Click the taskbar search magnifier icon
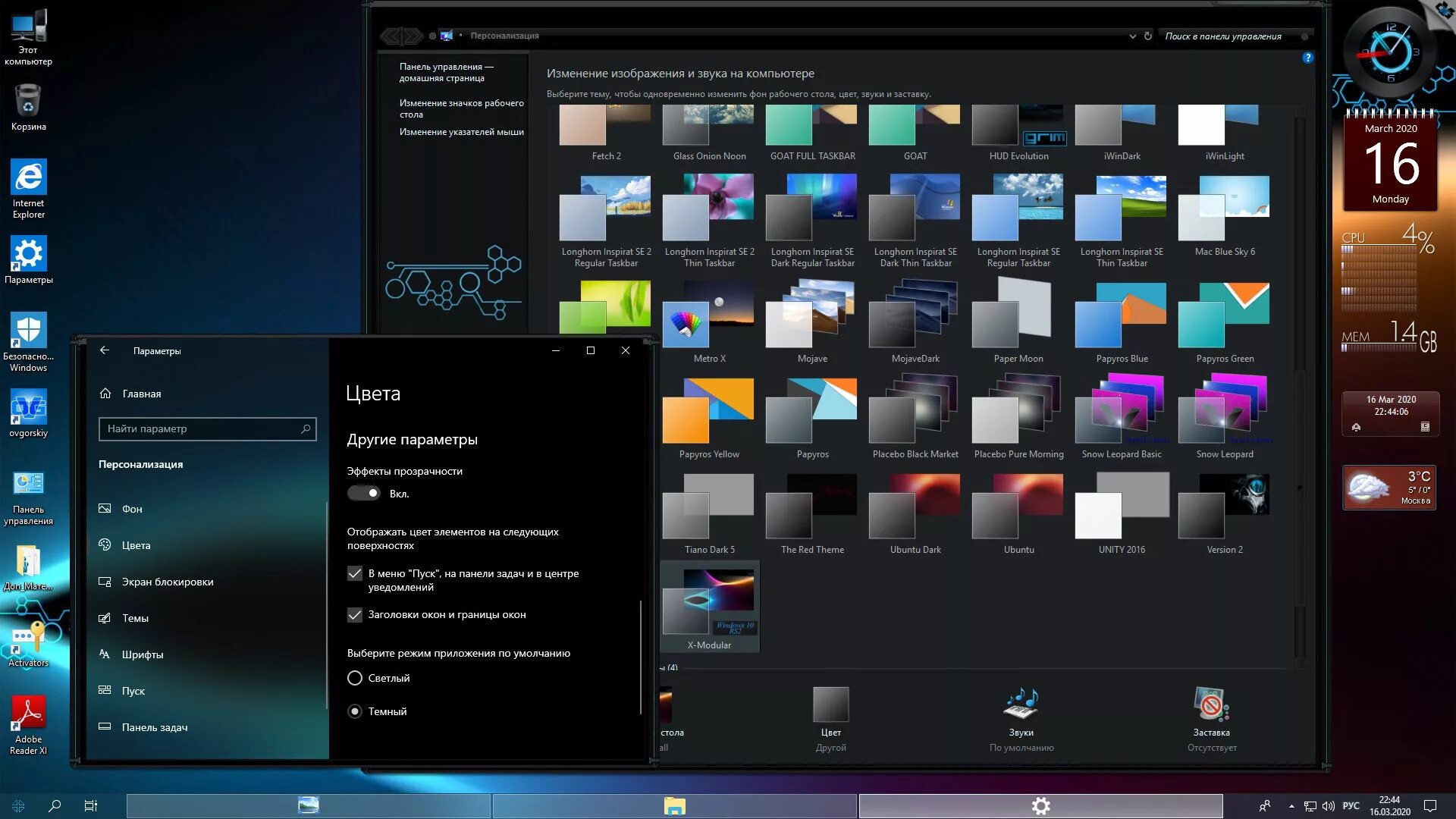Screen dimensions: 1456x819 point(55,805)
